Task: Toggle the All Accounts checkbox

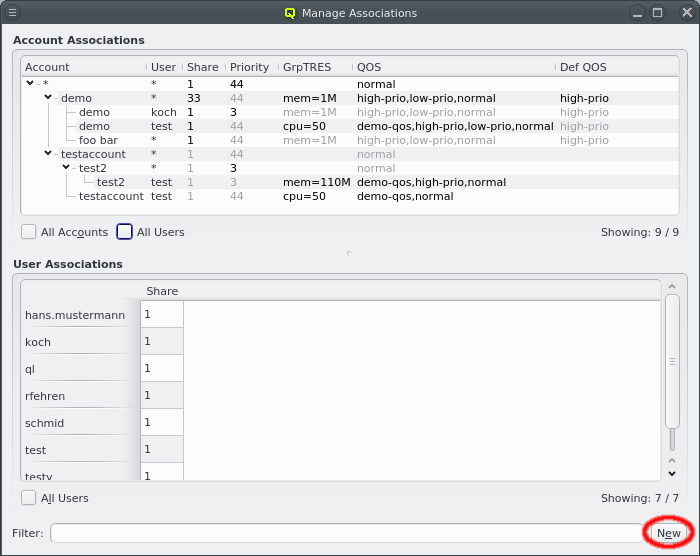Action: [x=29, y=232]
